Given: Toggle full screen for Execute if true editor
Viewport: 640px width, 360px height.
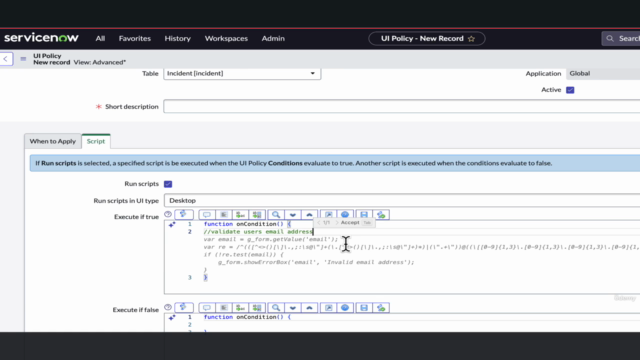Looking at the screenshot, I should pos(329,215).
